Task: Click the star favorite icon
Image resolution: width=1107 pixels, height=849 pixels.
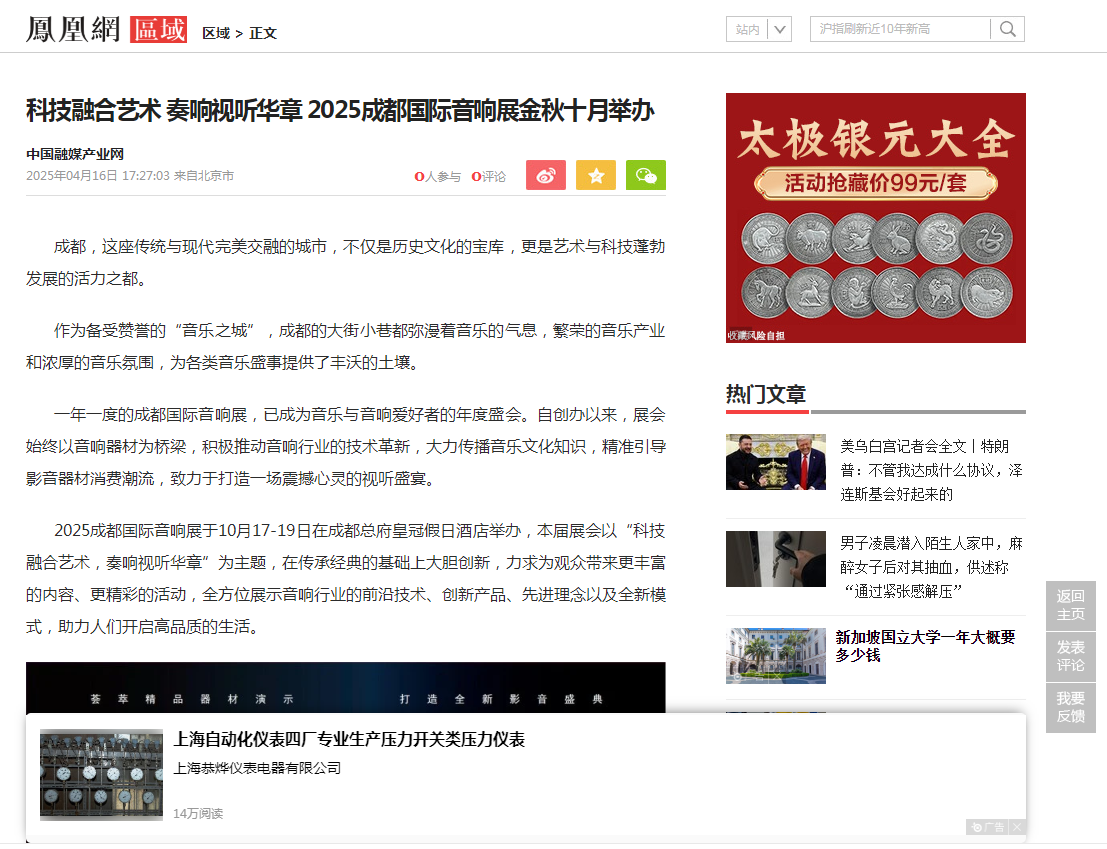Action: [x=596, y=175]
